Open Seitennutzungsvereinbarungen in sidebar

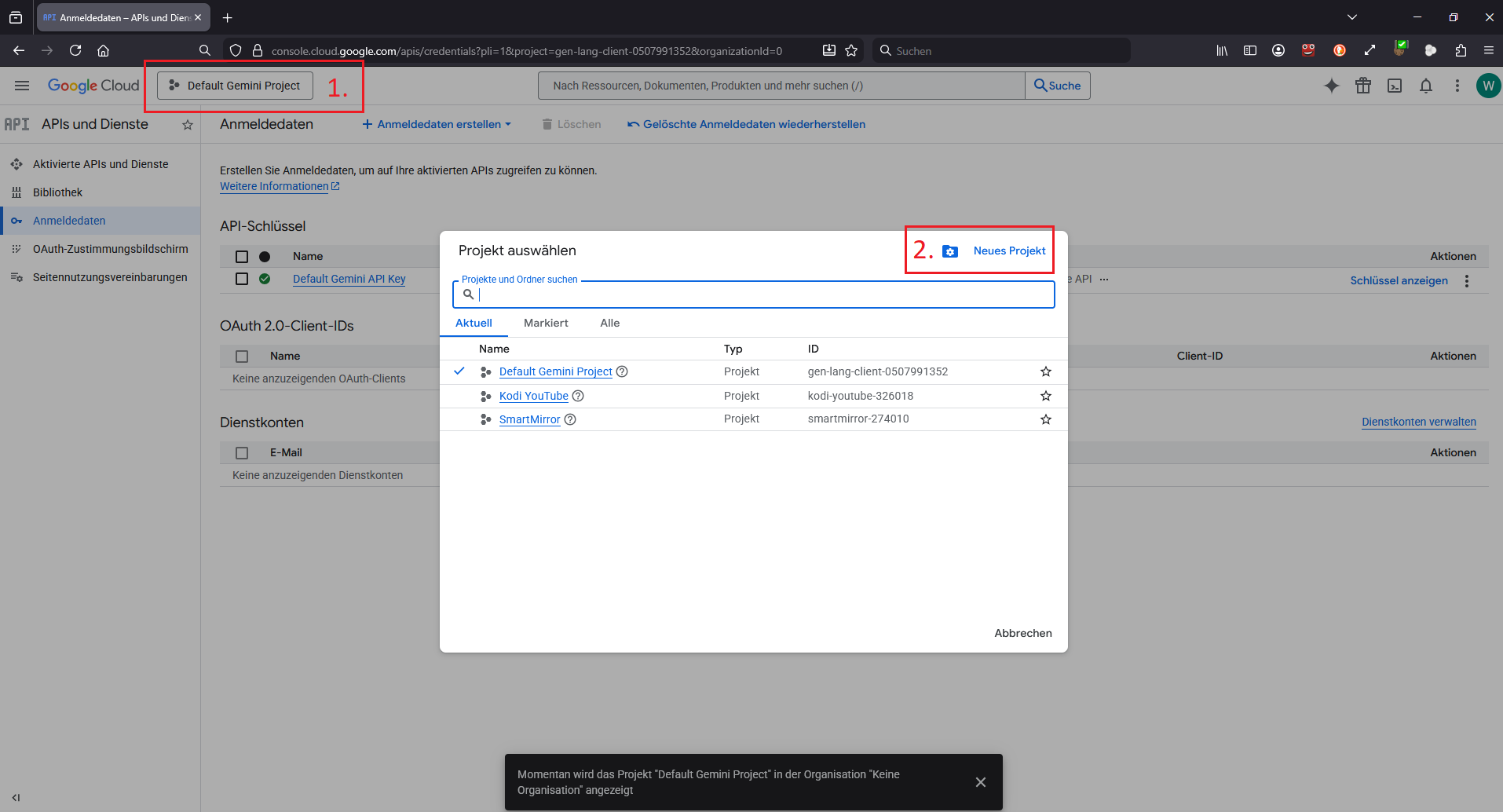[x=101, y=277]
